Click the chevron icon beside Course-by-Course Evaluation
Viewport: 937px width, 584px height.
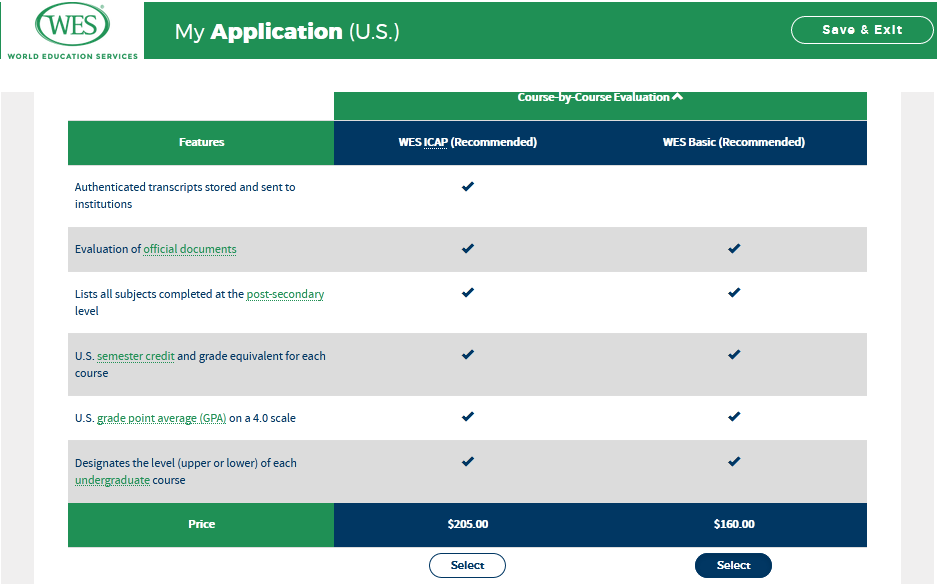point(678,97)
